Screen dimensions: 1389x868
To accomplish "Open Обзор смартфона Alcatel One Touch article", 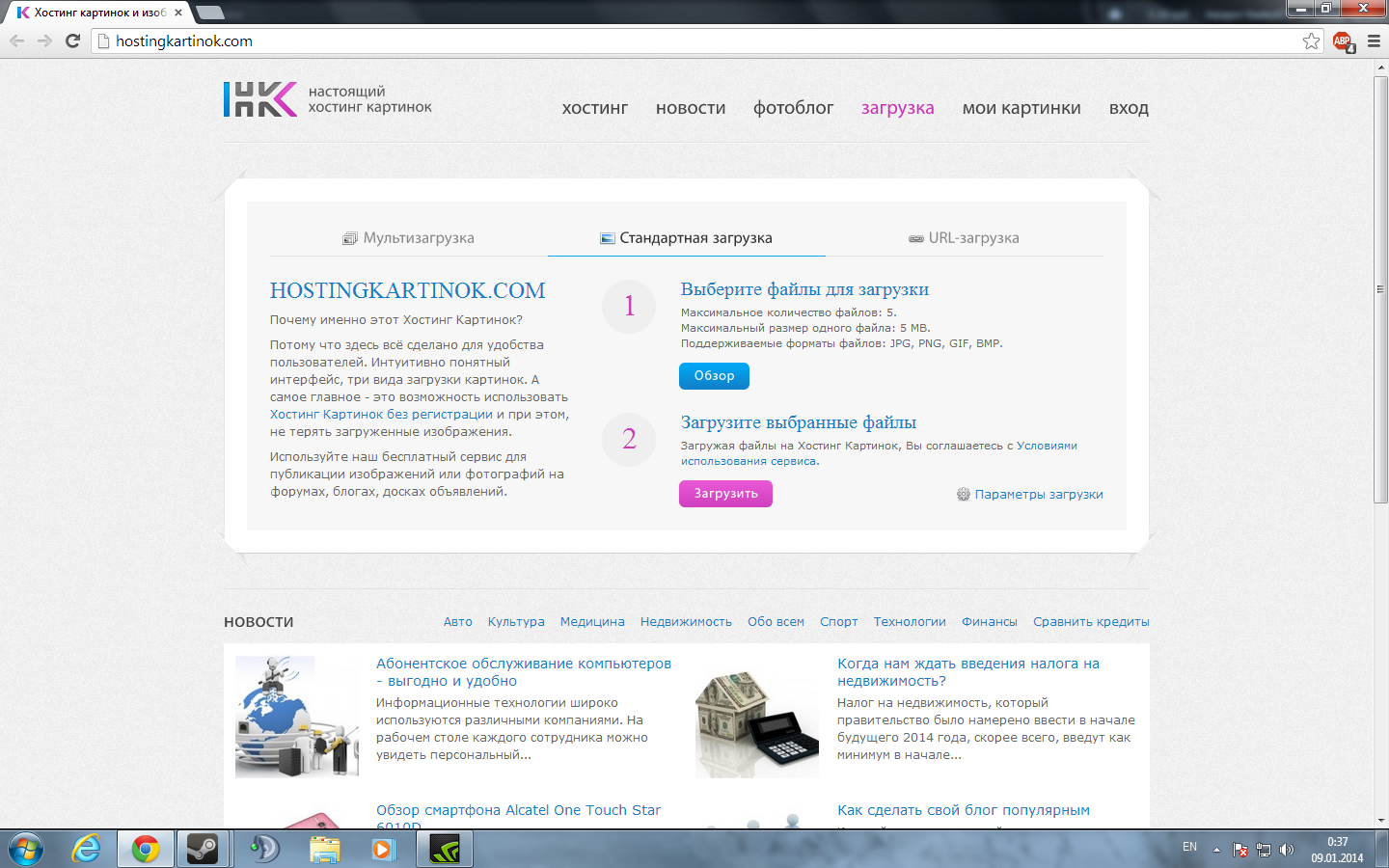I will (518, 816).
